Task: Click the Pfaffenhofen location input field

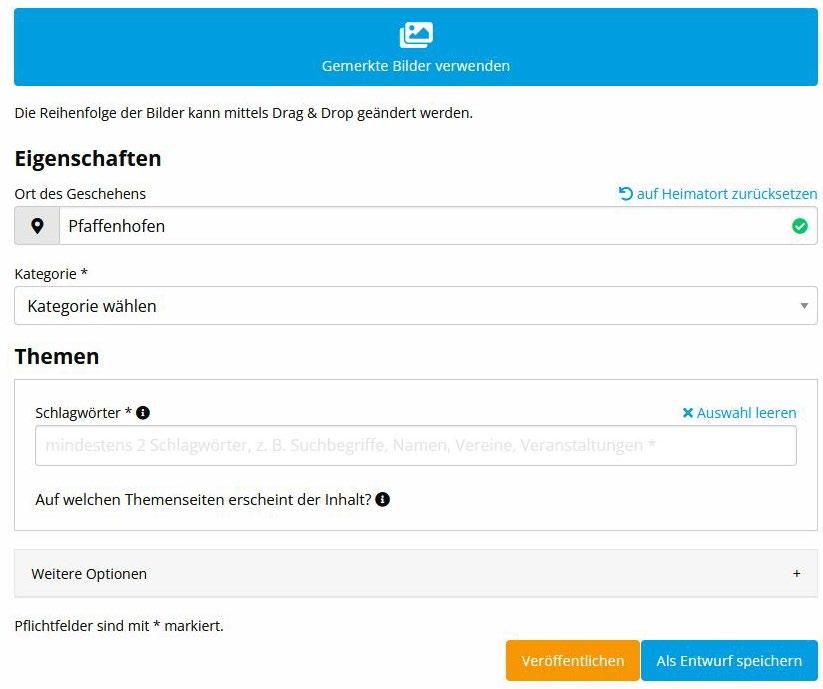Action: [438, 226]
